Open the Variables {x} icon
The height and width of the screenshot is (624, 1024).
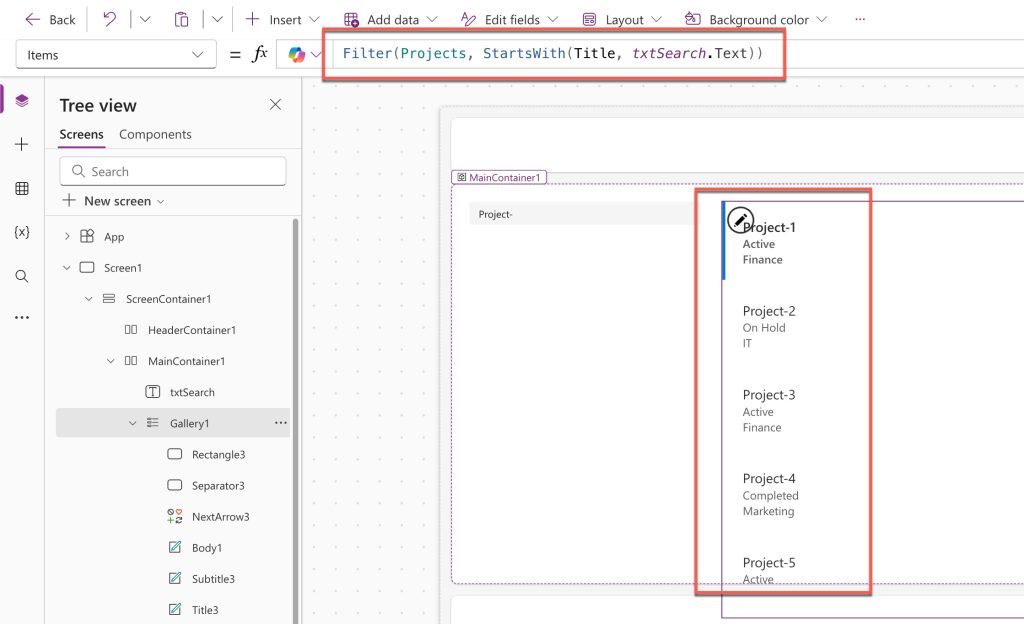pos(22,232)
